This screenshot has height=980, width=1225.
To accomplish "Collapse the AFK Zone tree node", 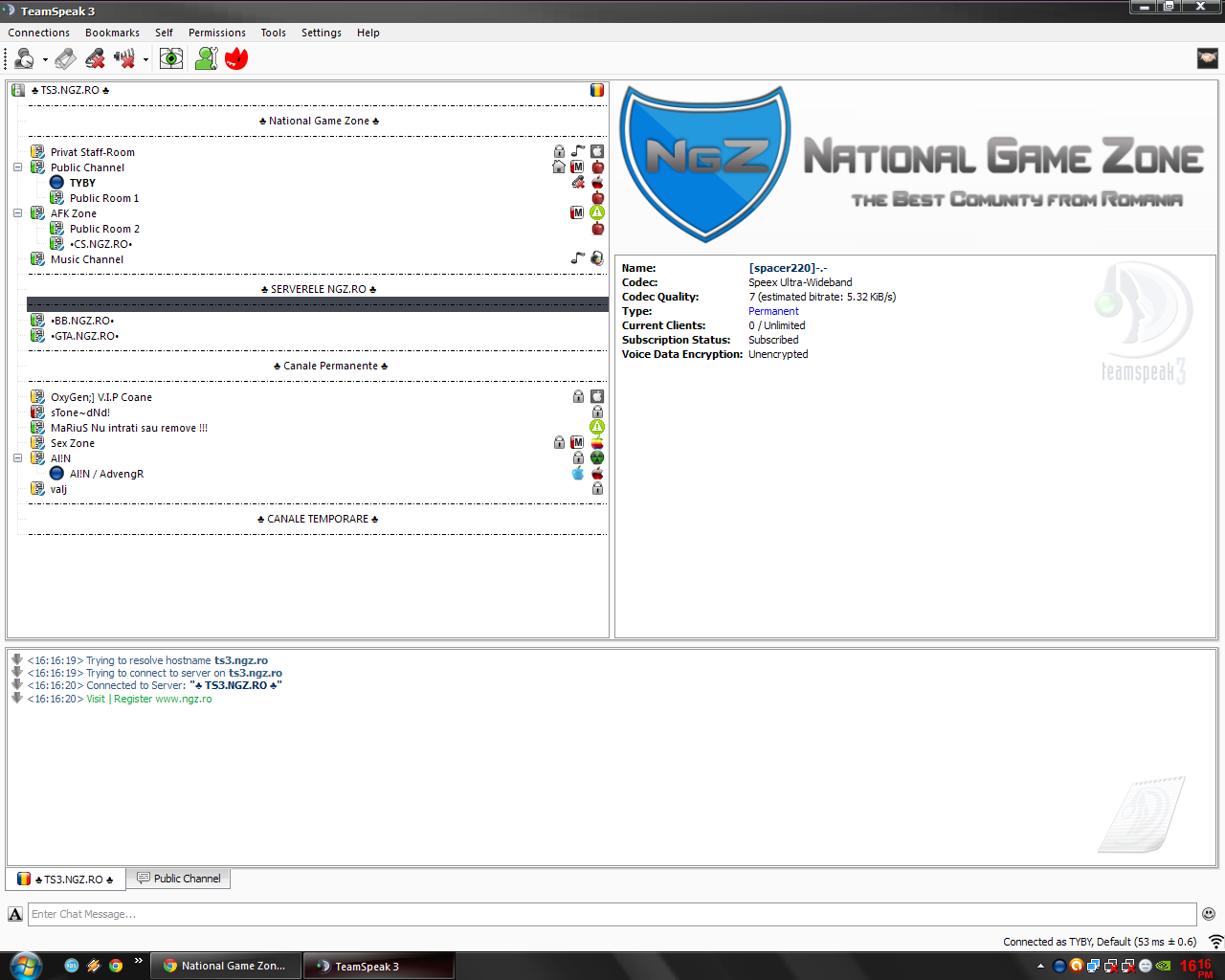I will (17, 213).
